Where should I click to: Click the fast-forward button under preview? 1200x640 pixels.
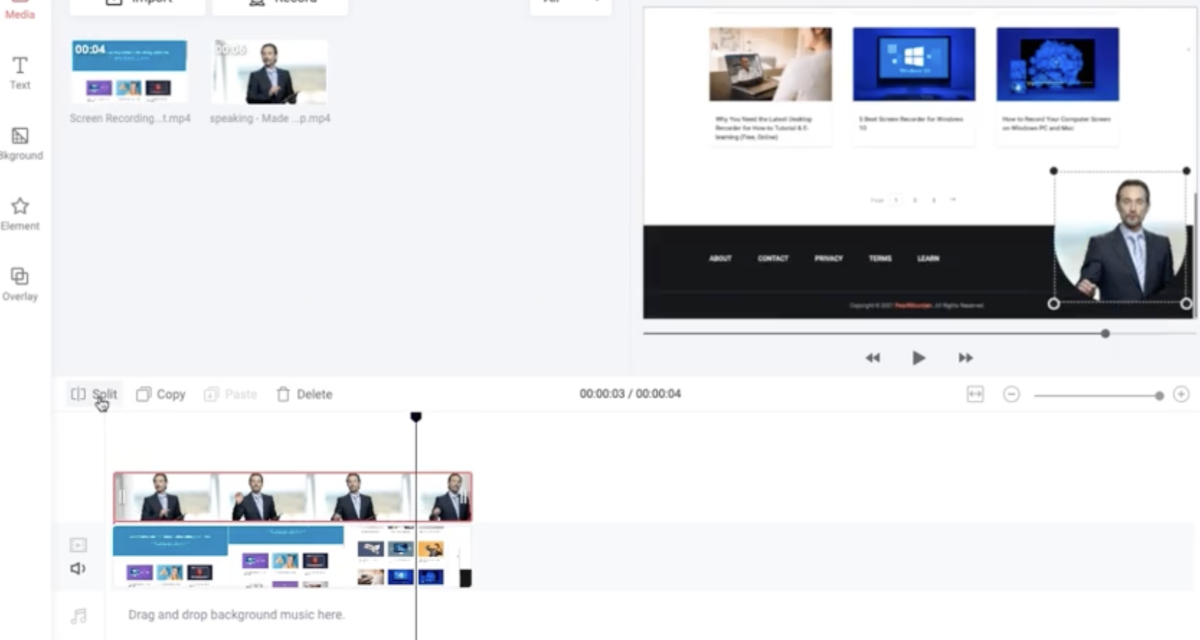tap(965, 358)
